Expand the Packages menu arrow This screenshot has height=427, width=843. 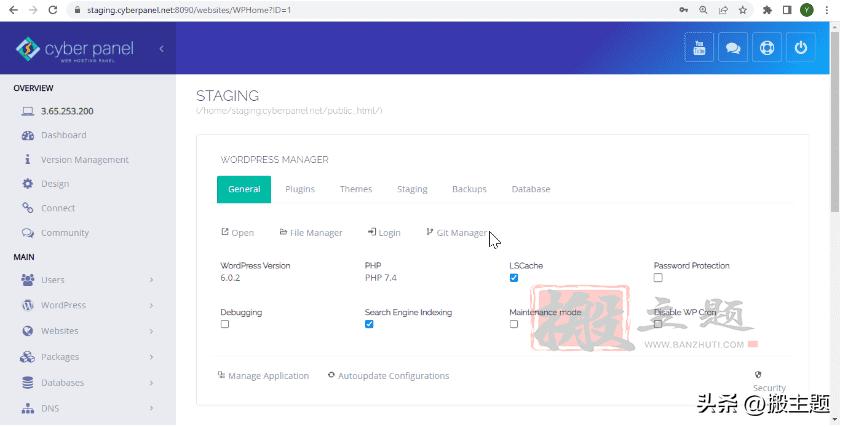(152, 357)
